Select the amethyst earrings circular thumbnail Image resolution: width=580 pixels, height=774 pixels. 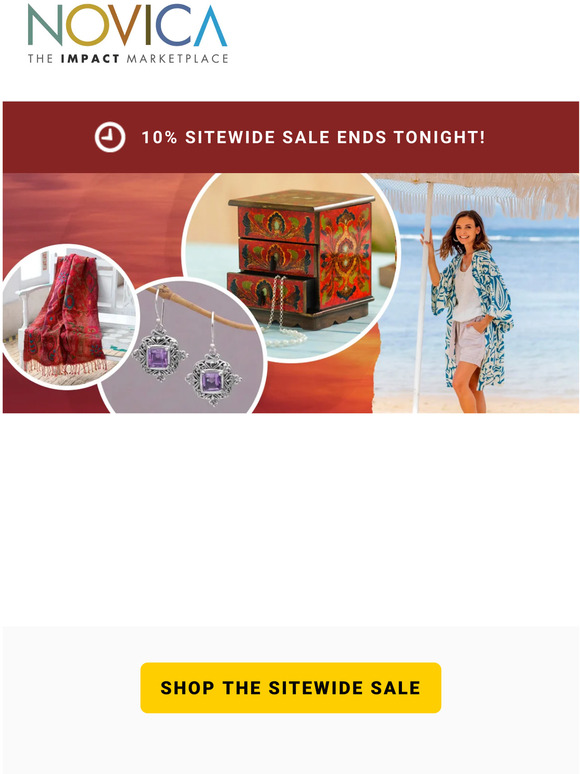click(x=183, y=348)
